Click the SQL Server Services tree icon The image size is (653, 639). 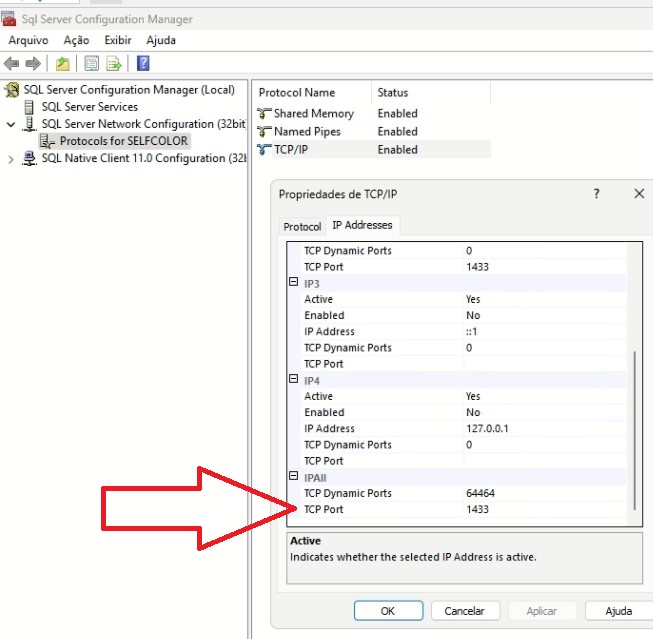(x=29, y=107)
